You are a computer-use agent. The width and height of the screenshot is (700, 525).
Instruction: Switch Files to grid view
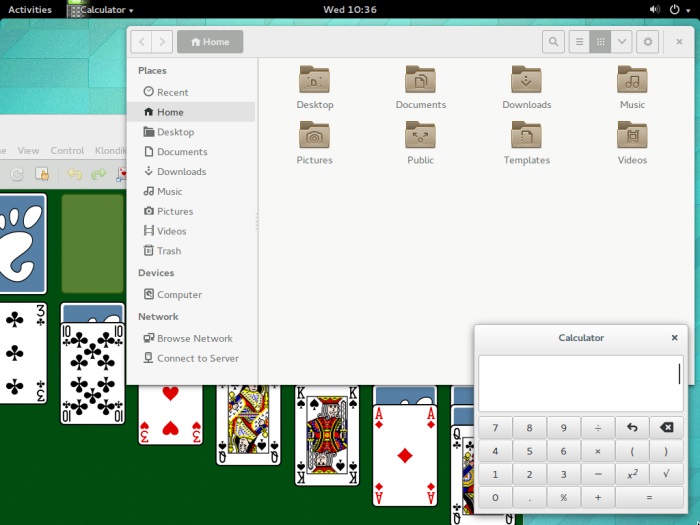click(600, 42)
